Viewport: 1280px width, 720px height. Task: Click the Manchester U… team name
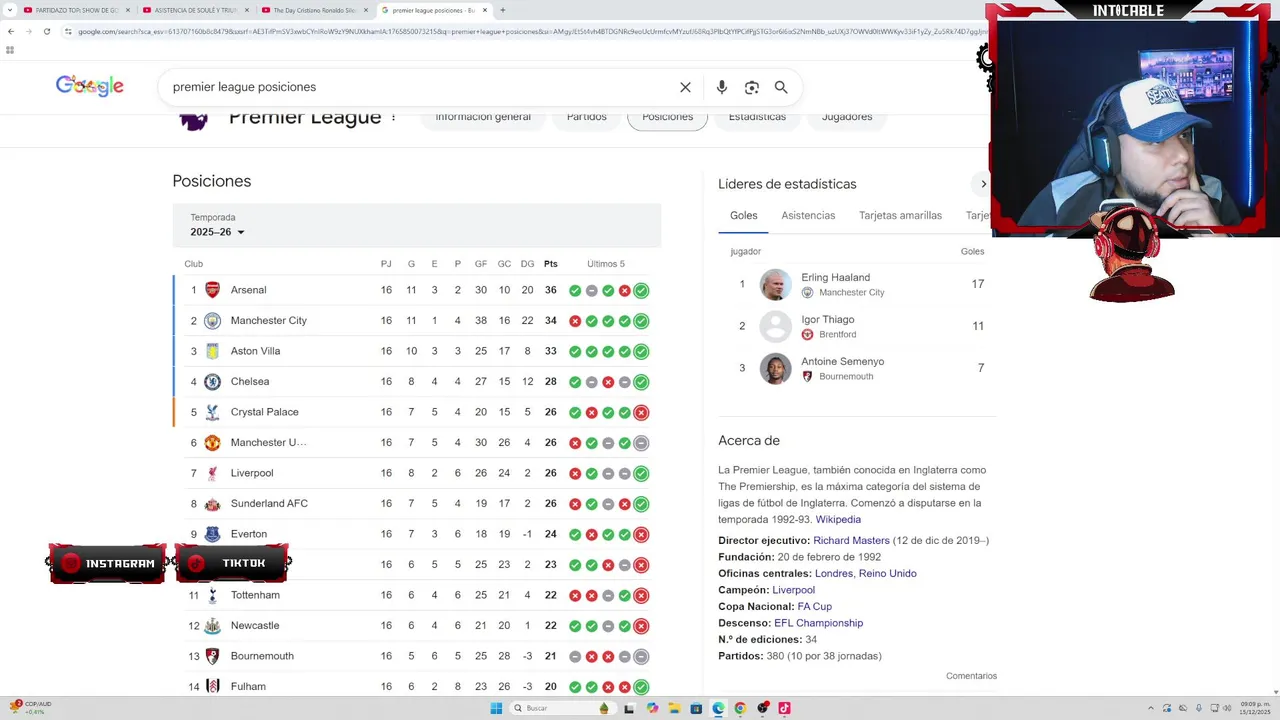click(x=268, y=443)
